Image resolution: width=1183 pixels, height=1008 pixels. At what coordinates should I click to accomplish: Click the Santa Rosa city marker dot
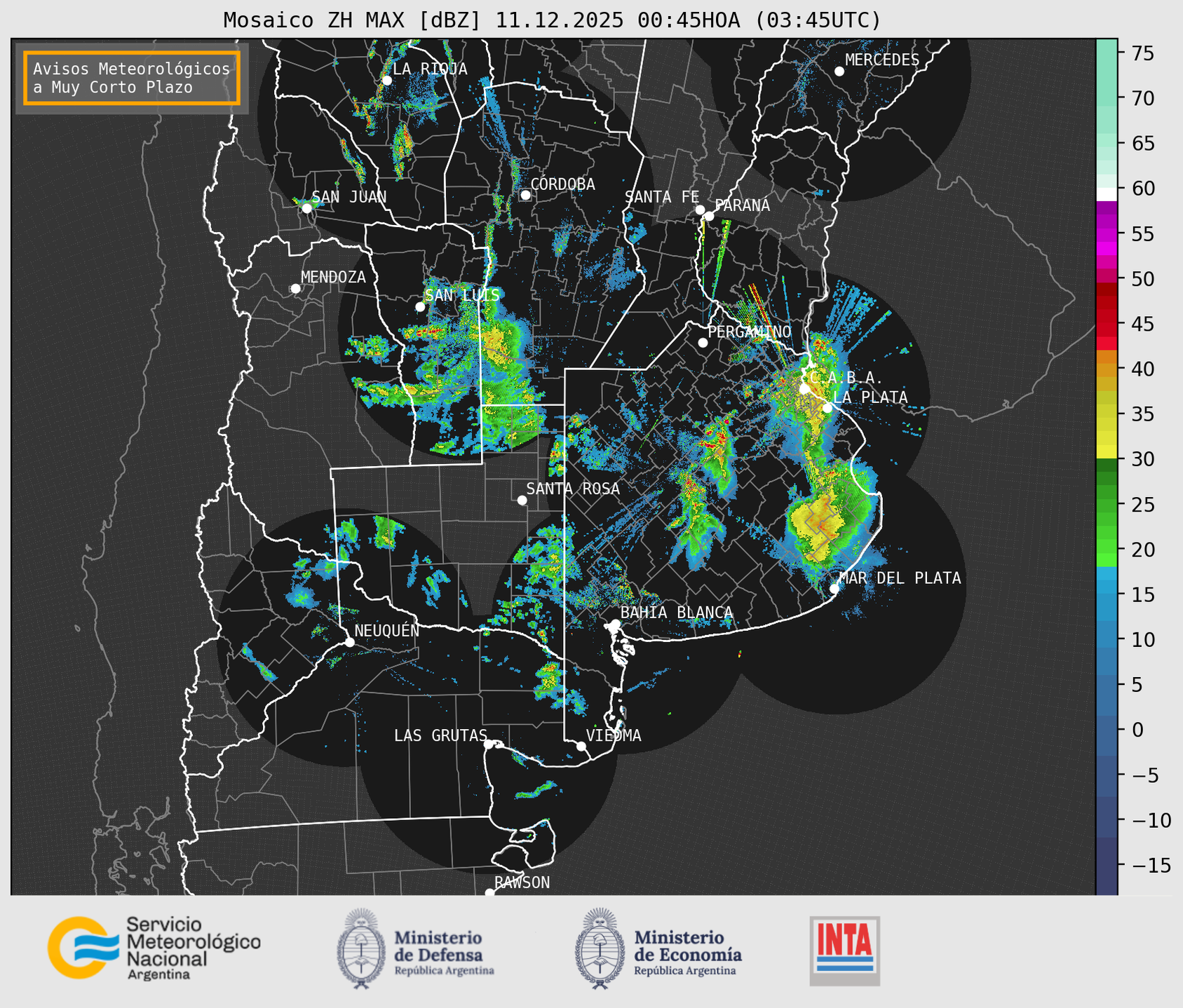pyautogui.click(x=522, y=500)
